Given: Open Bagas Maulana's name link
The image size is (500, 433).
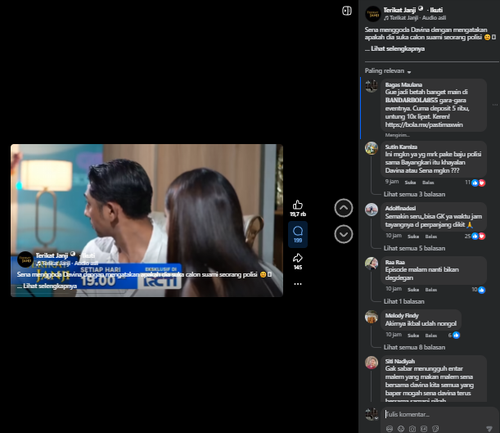Looking at the screenshot, I should (403, 85).
